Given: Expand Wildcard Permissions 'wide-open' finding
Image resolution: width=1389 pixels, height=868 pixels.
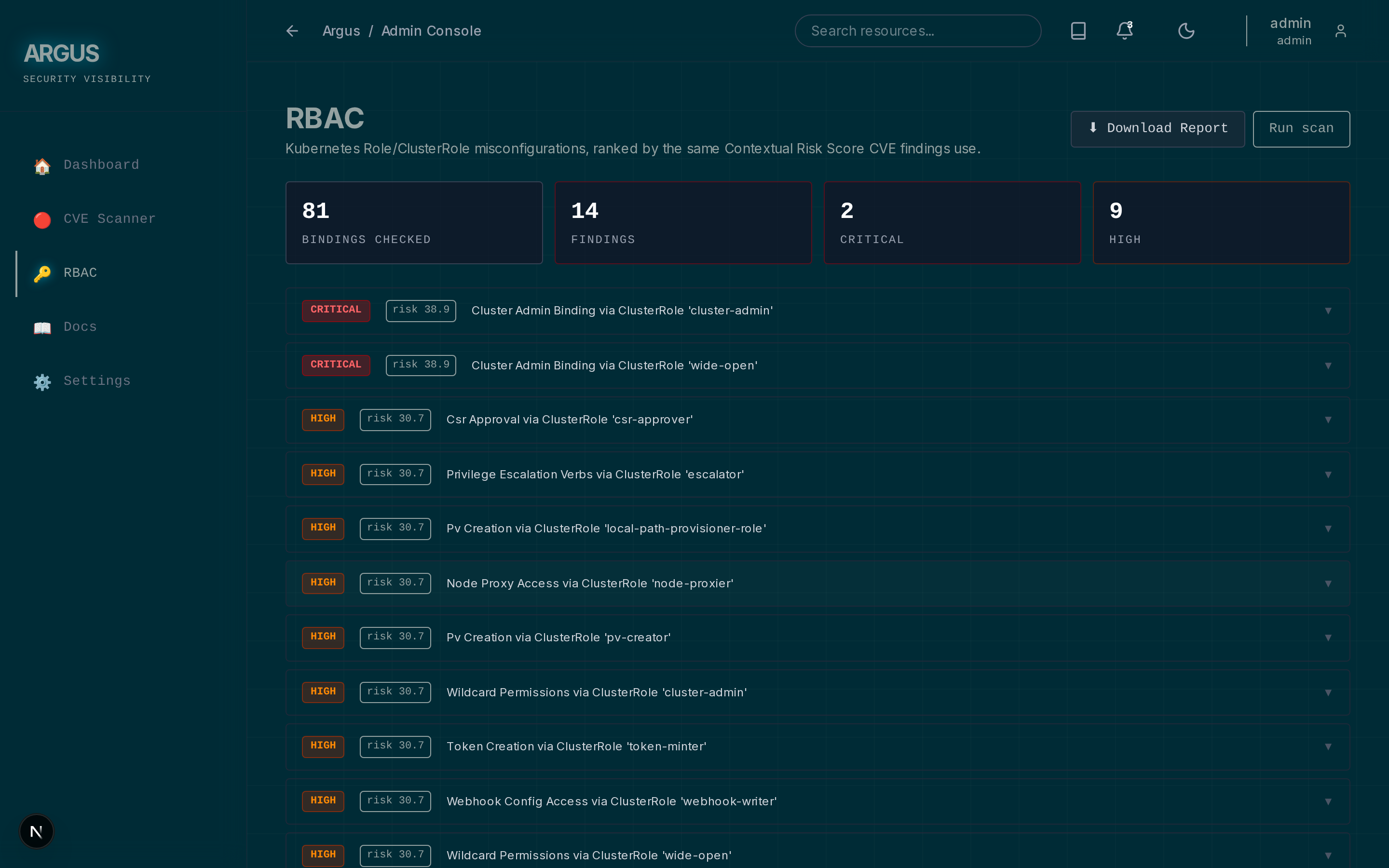Looking at the screenshot, I should click(x=817, y=851).
